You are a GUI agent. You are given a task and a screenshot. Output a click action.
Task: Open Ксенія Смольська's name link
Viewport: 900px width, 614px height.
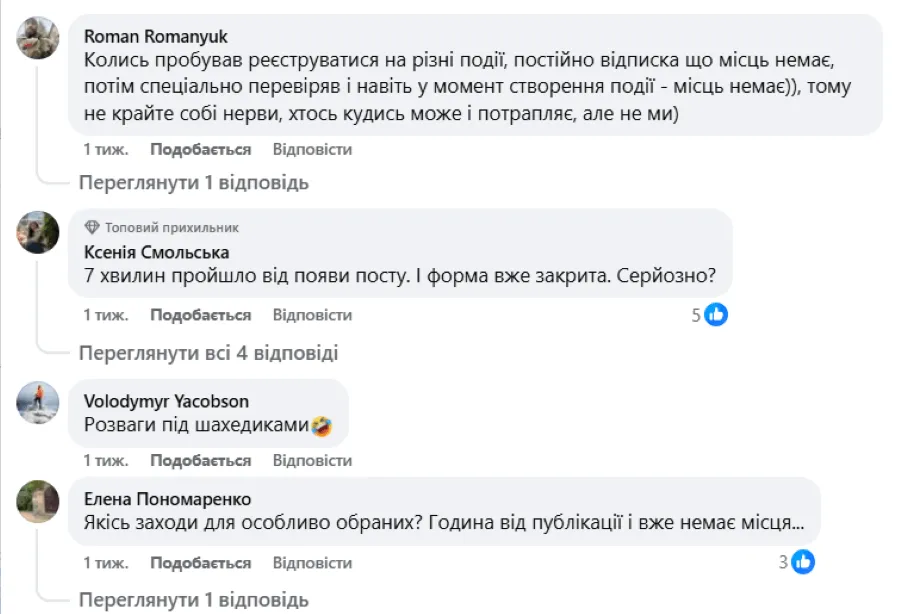(x=158, y=251)
